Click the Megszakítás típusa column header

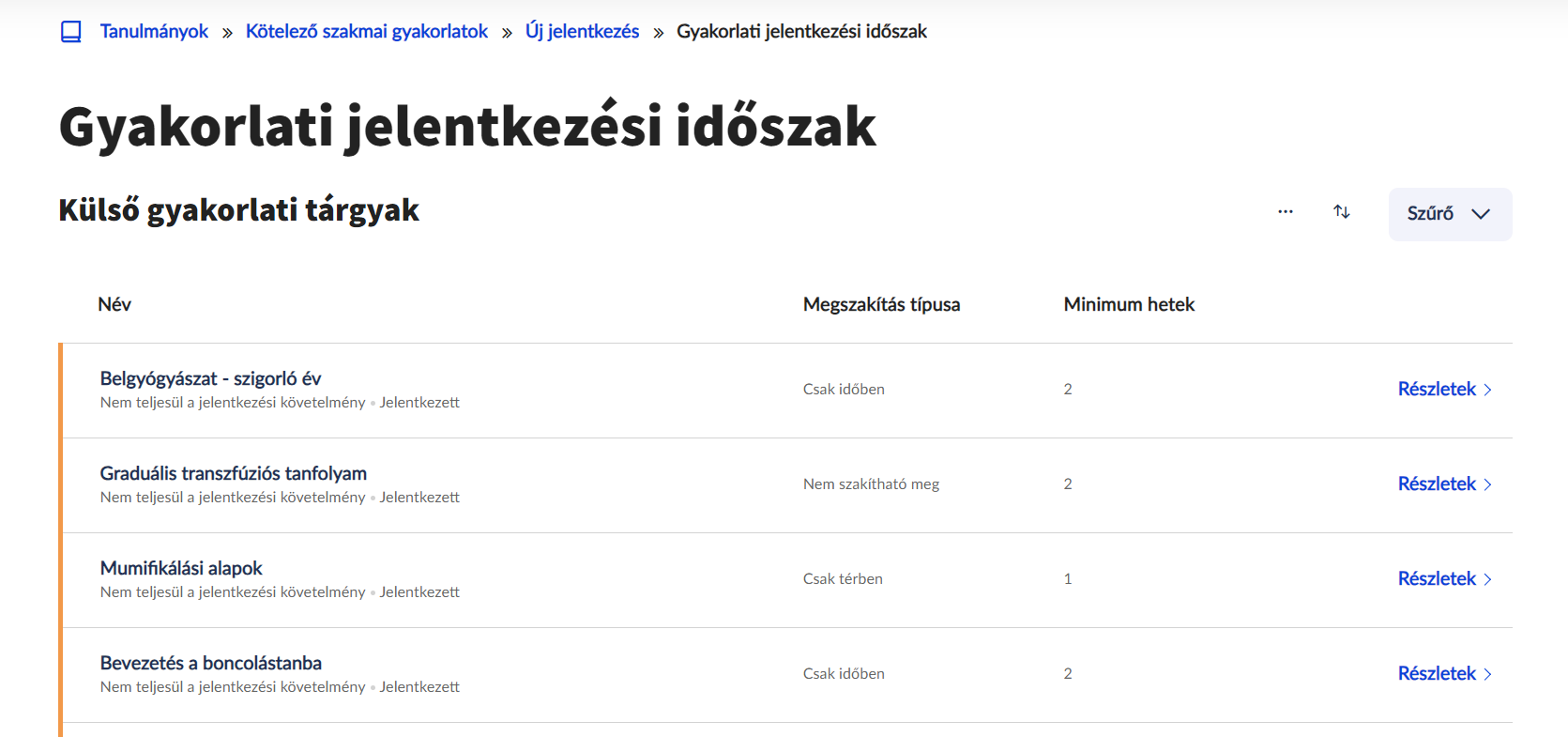tap(881, 305)
